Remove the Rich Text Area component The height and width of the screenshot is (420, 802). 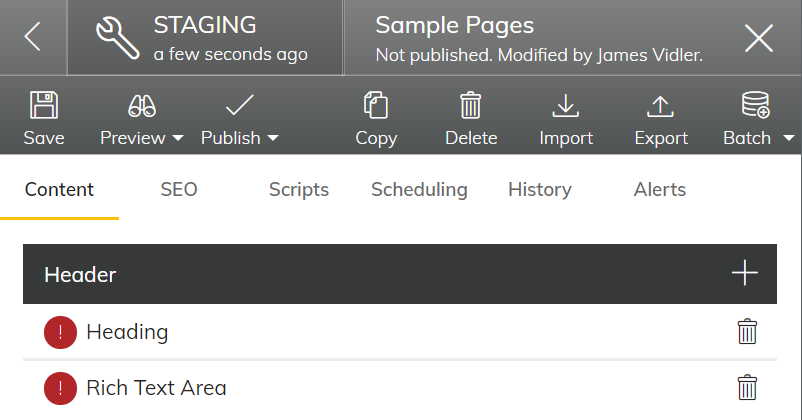click(747, 387)
